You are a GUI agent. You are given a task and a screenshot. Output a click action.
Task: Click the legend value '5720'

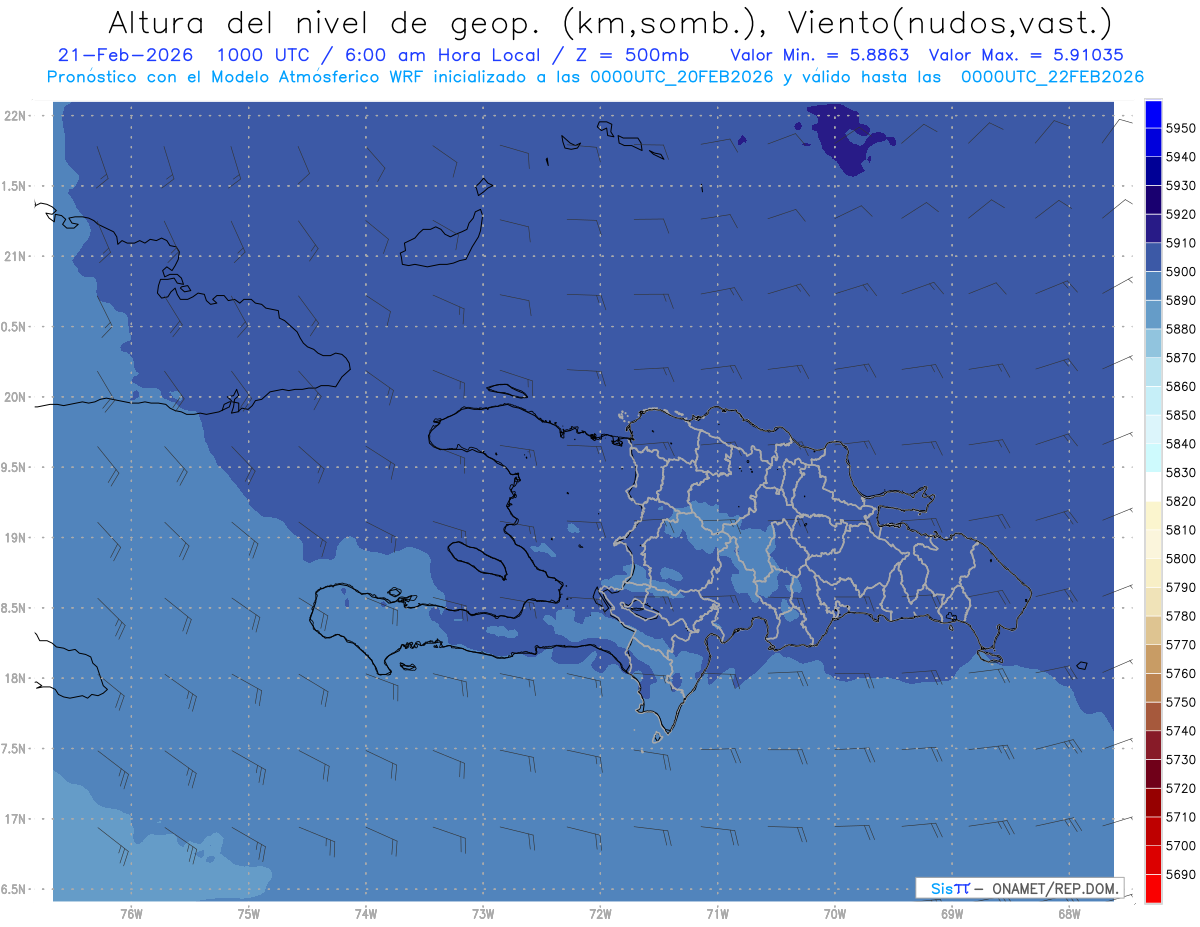1181,789
